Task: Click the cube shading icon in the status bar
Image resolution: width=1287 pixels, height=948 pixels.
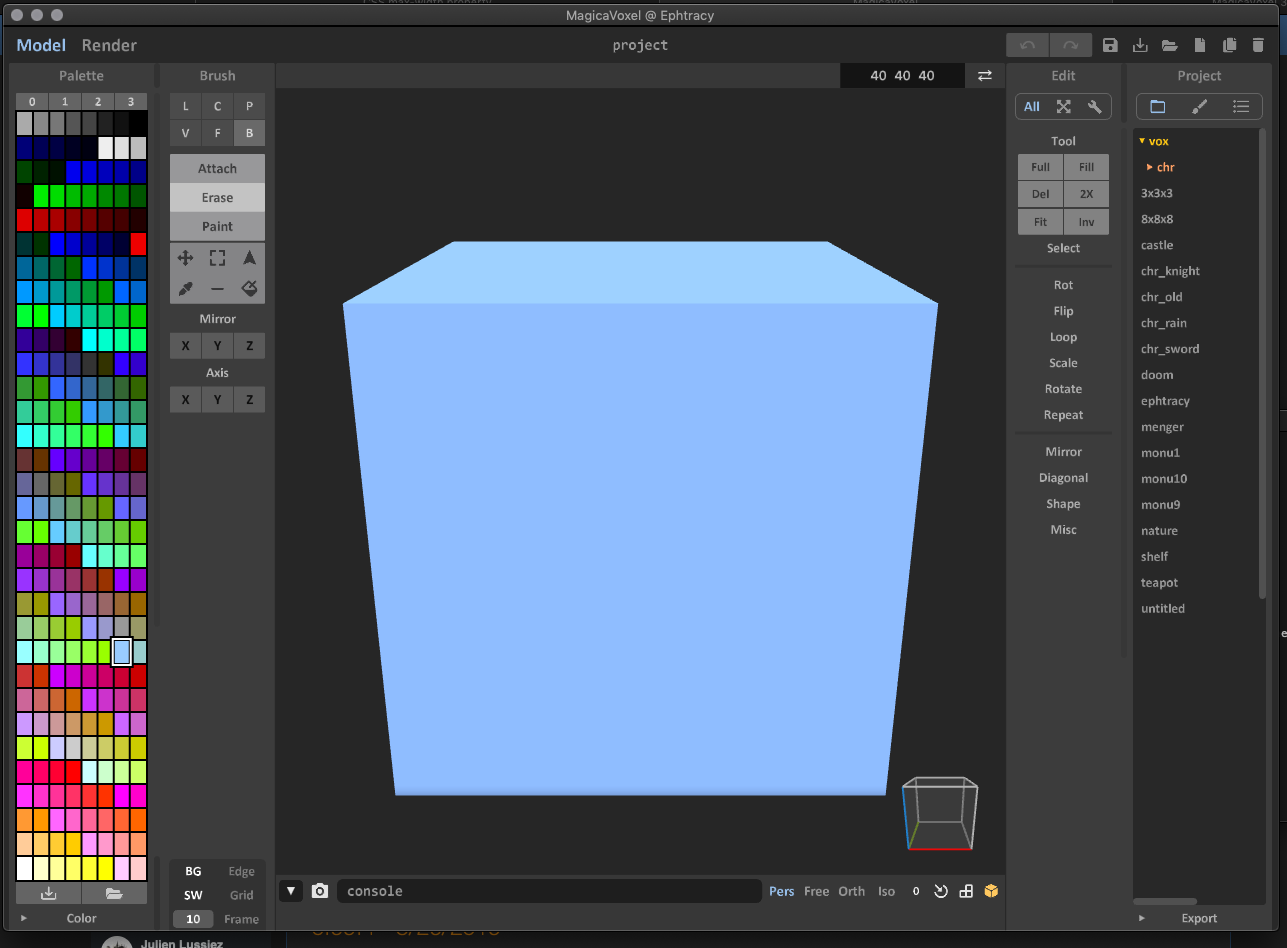Action: [990, 890]
